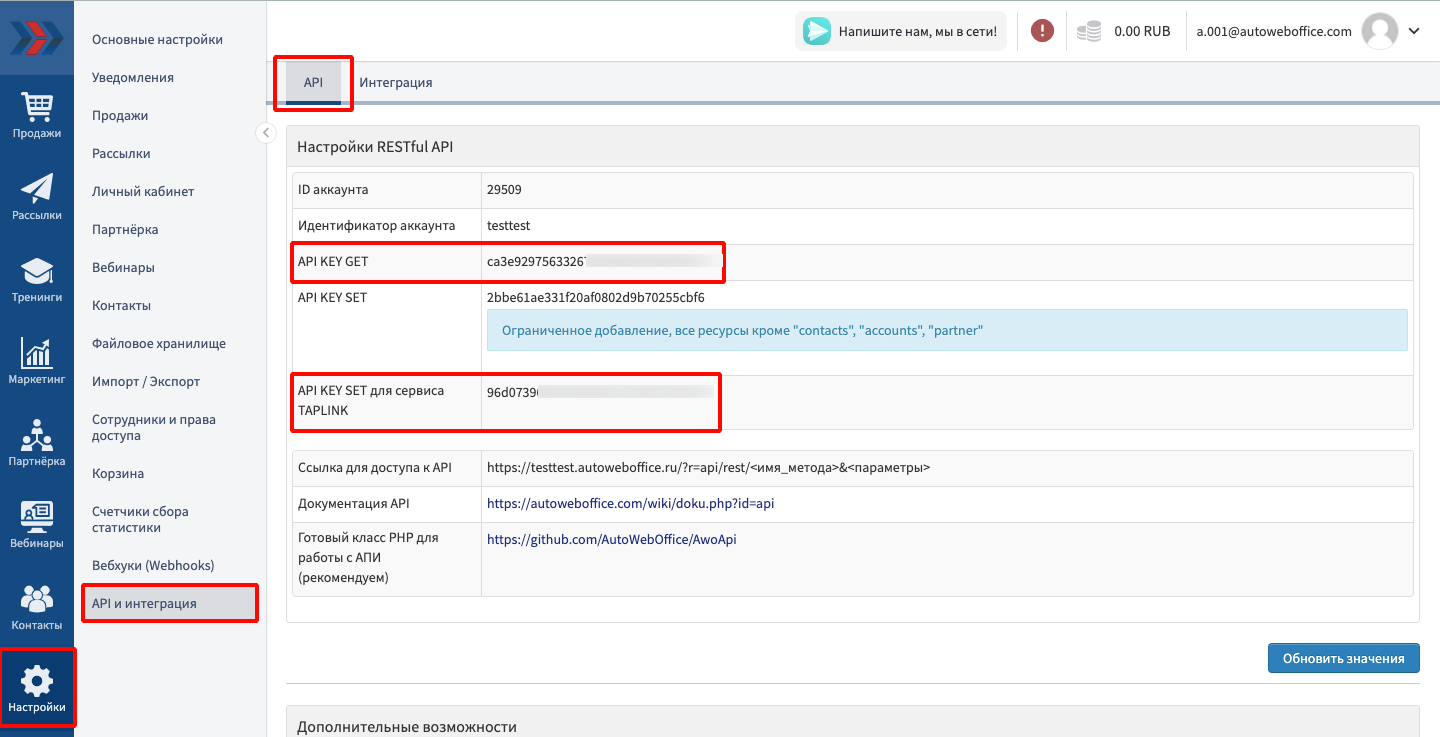Image resolution: width=1440 pixels, height=737 pixels.
Task: Expand the user account dropdown chevron
Action: 1414,31
